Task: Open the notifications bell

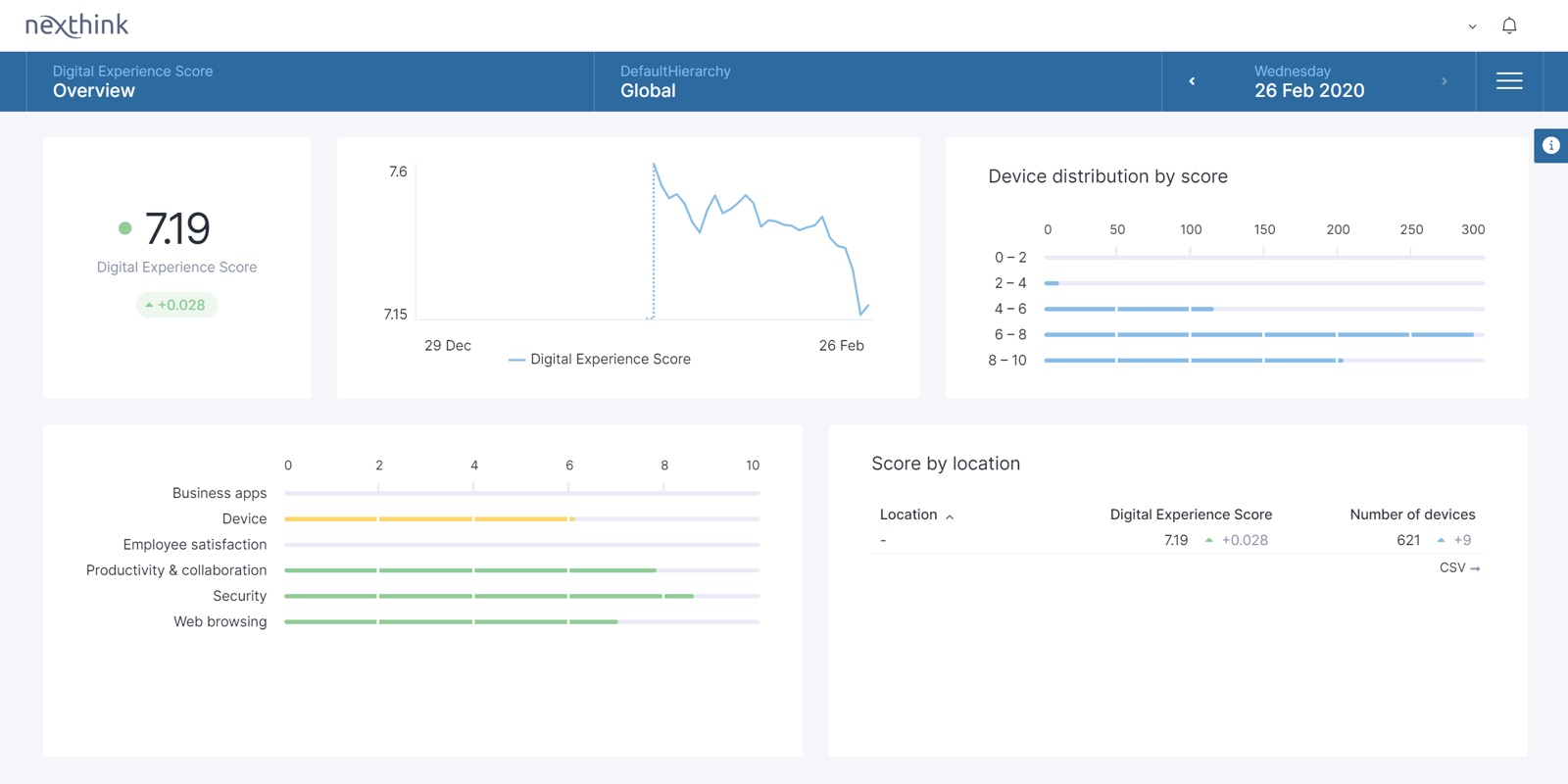Action: 1509,26
